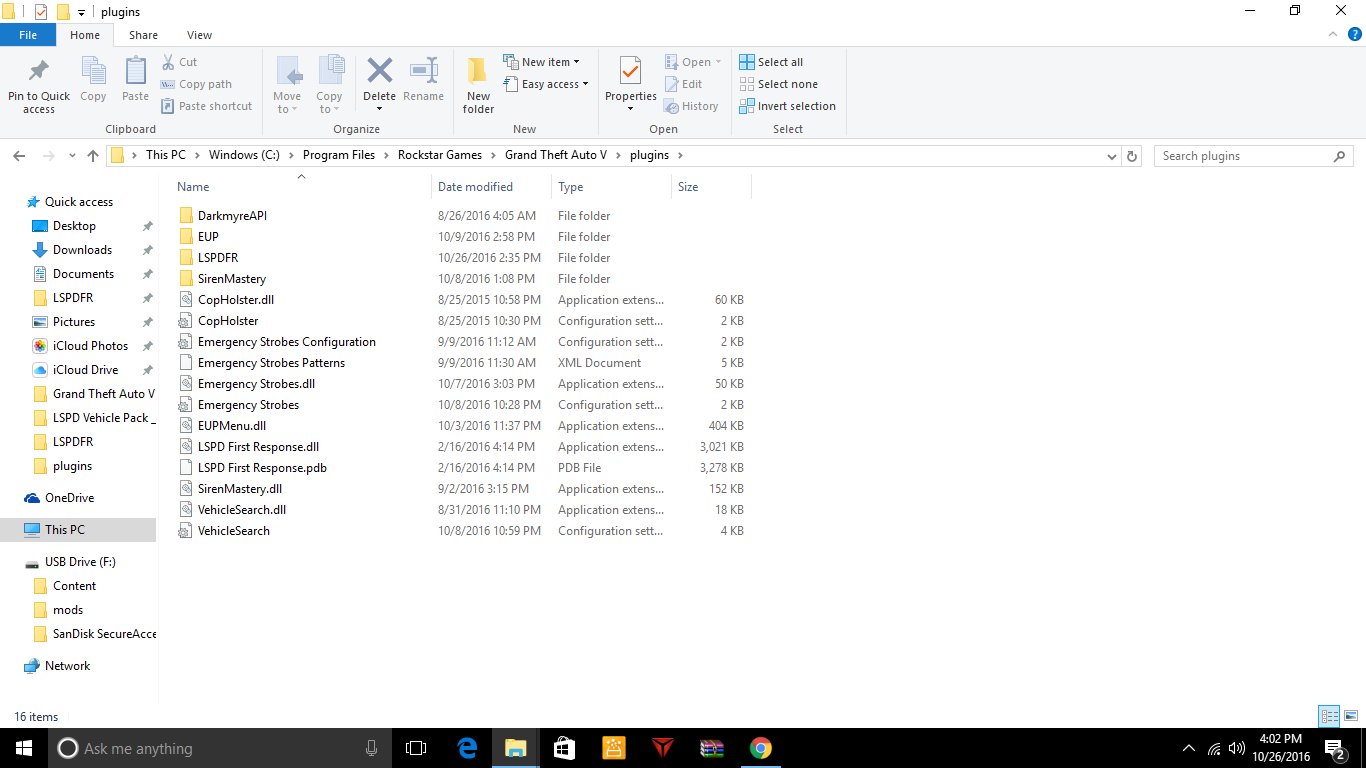Click Select all in the ribbon

click(x=771, y=62)
